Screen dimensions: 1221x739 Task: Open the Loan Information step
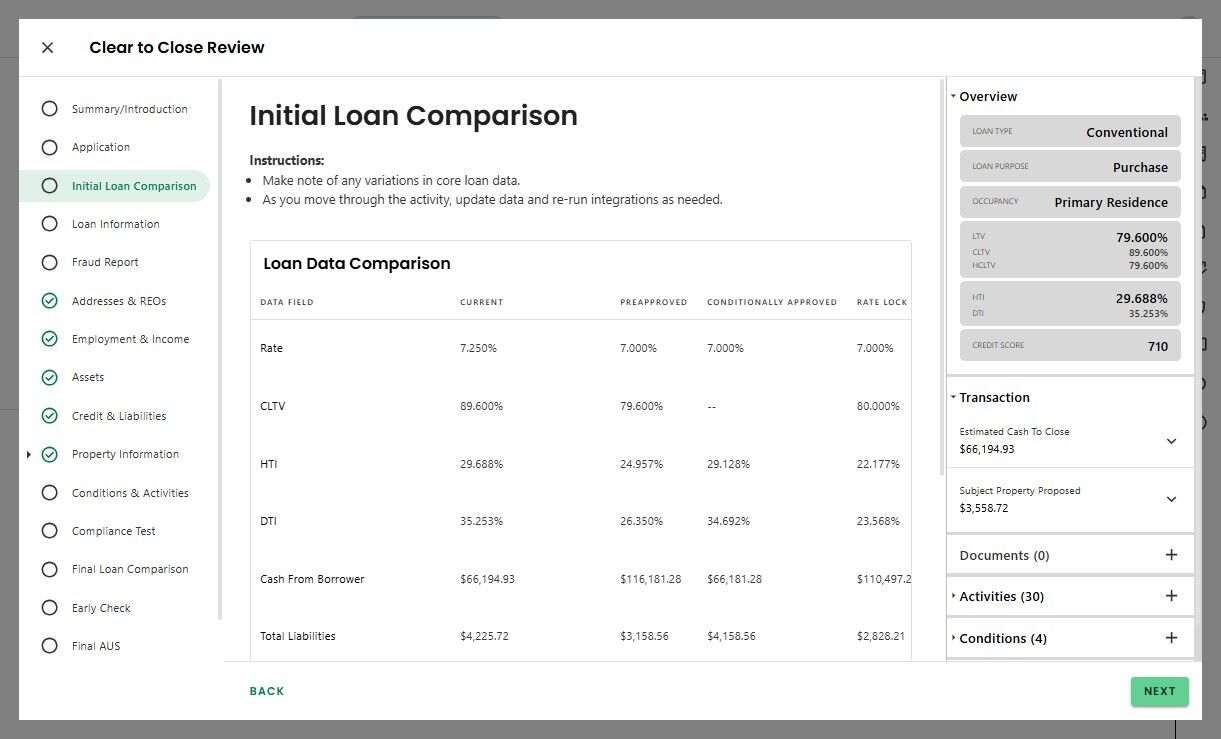pos(115,224)
